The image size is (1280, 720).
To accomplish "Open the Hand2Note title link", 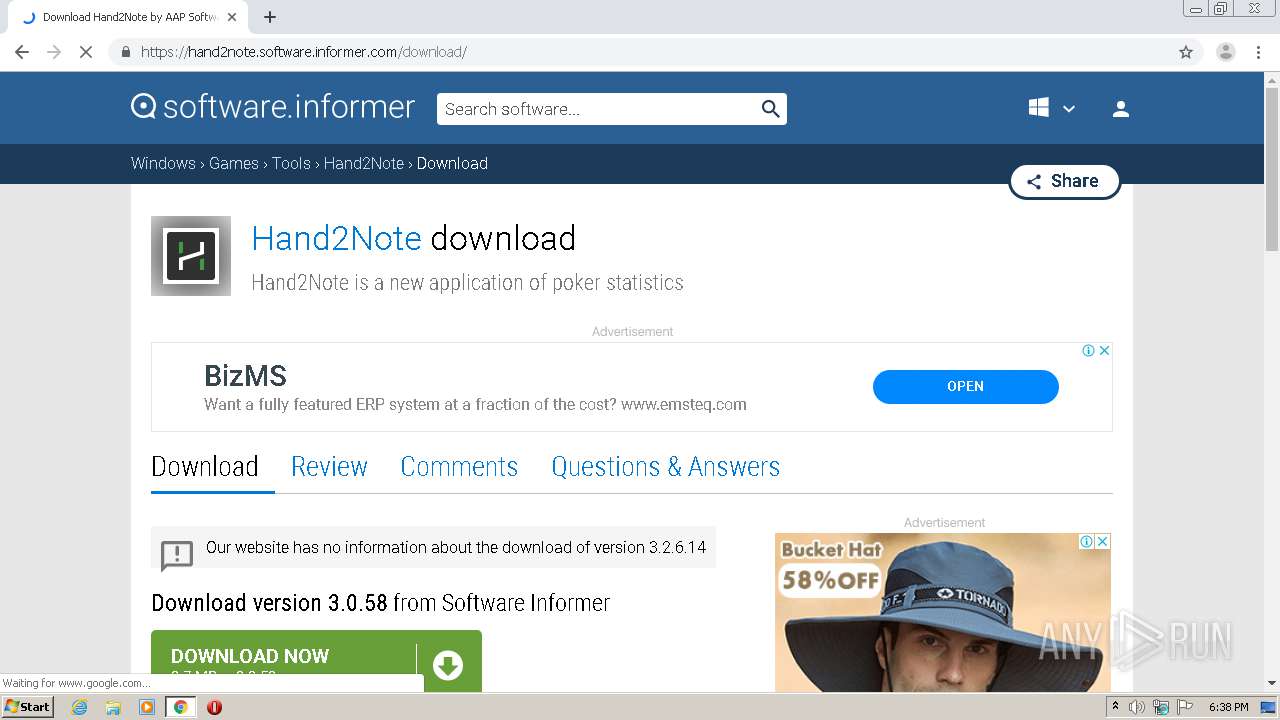I will coord(336,238).
